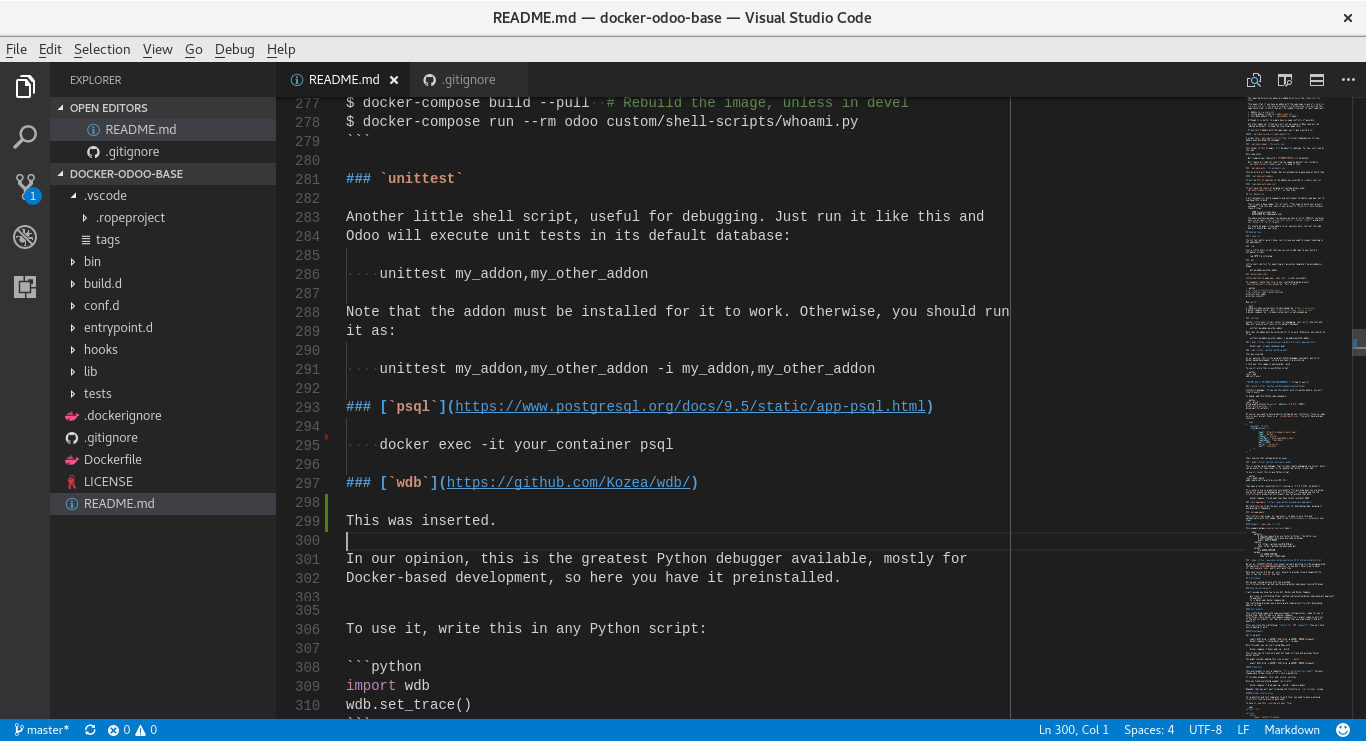The height and width of the screenshot is (741, 1366).
Task: Expand the tests folder
Action: pos(163,394)
